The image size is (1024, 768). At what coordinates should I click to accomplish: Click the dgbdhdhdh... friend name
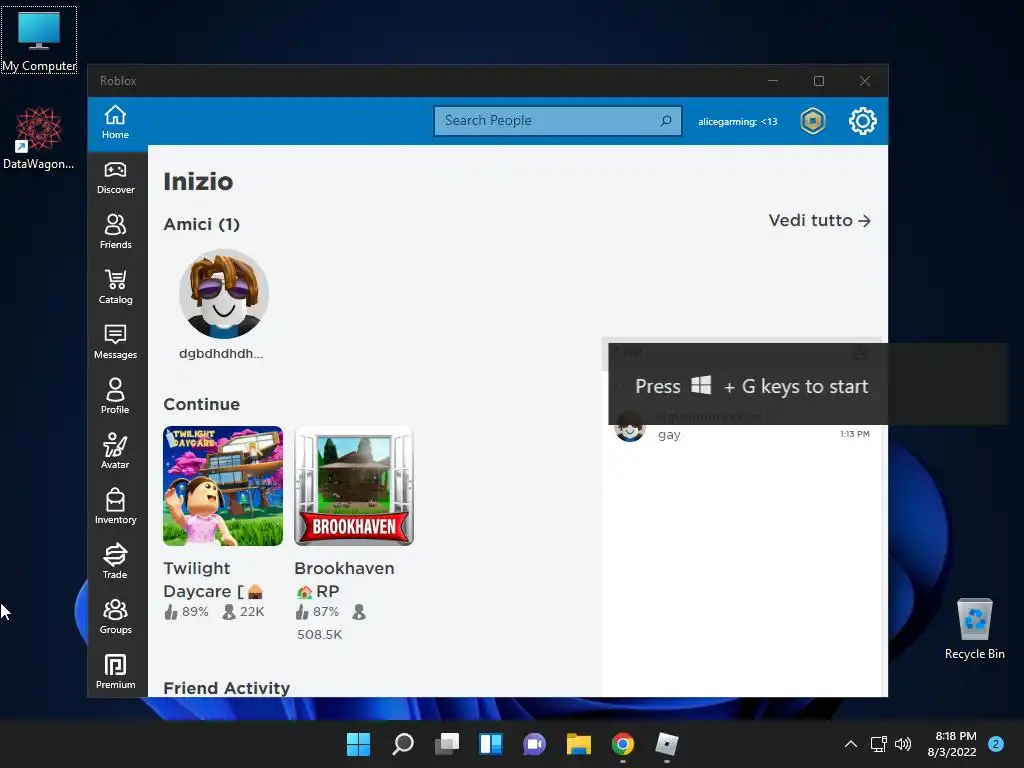(x=221, y=354)
